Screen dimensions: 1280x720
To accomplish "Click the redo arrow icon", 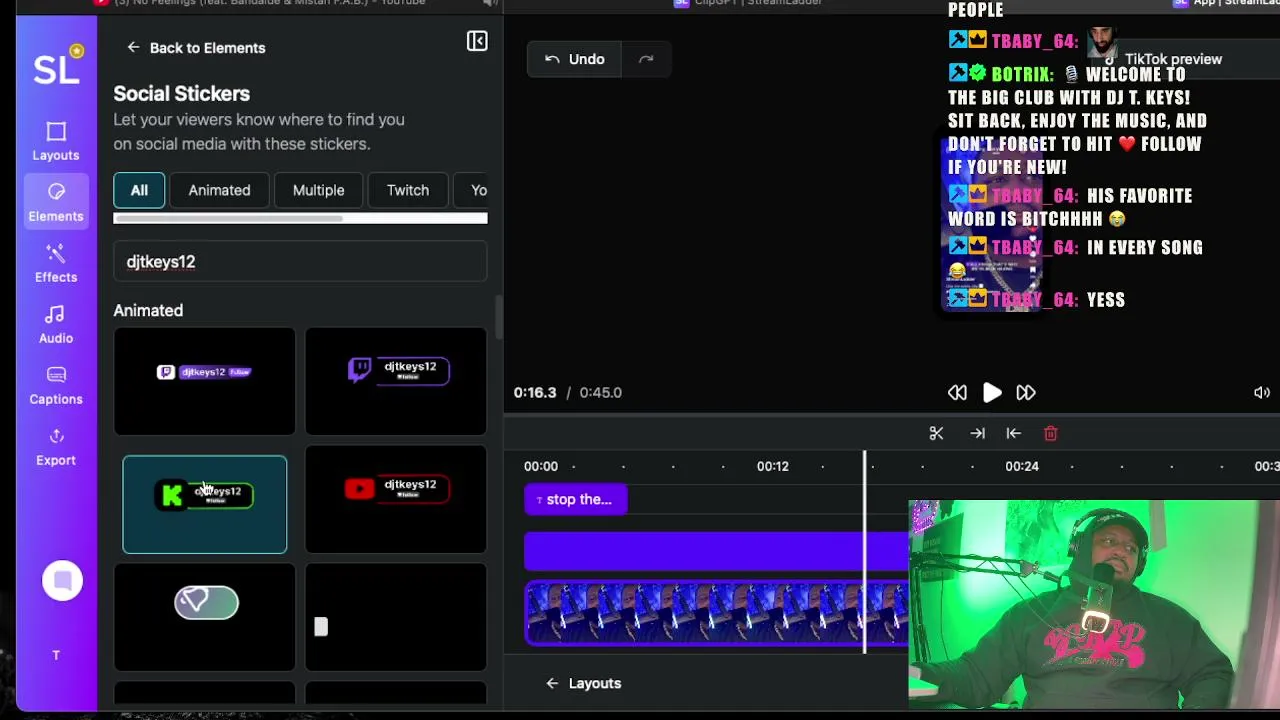I will (646, 59).
